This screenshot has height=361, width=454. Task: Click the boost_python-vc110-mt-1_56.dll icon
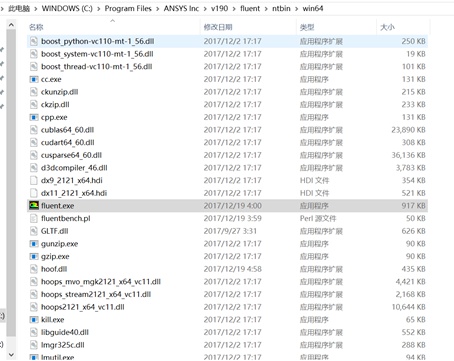(34, 41)
